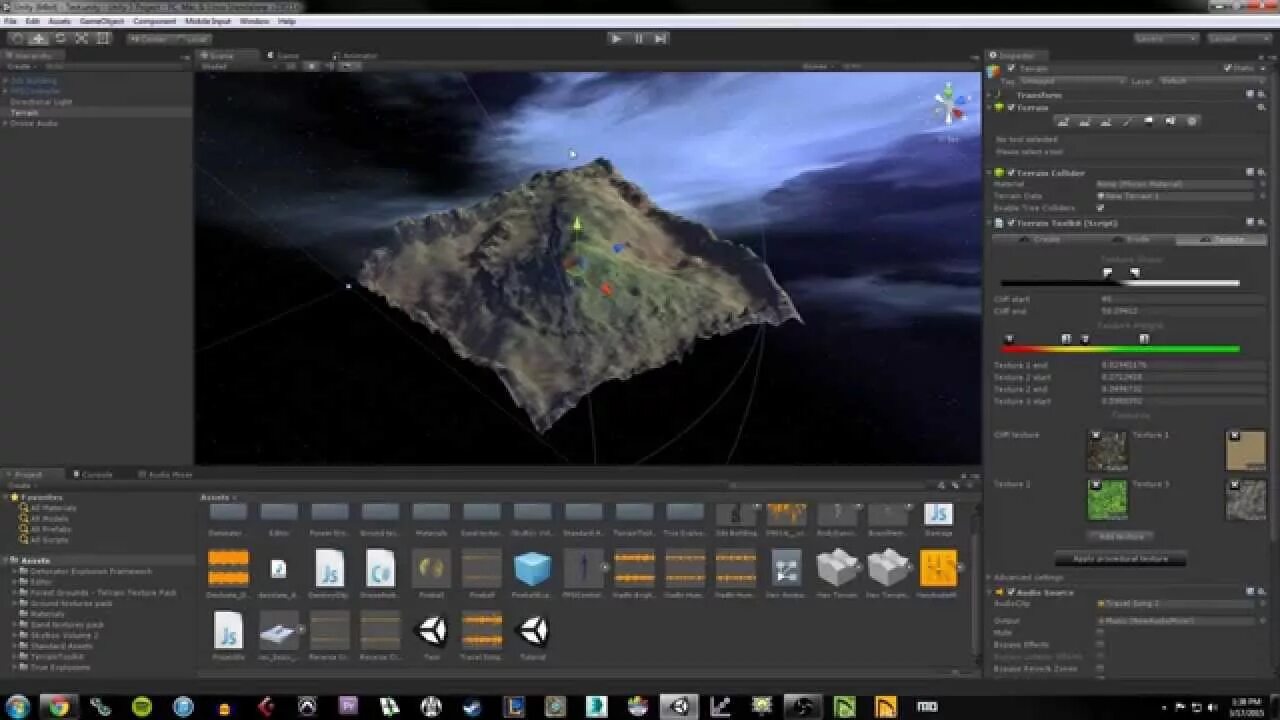Open the Terrain settings gear in the Inspector
The height and width of the screenshot is (720, 1280).
[1191, 121]
